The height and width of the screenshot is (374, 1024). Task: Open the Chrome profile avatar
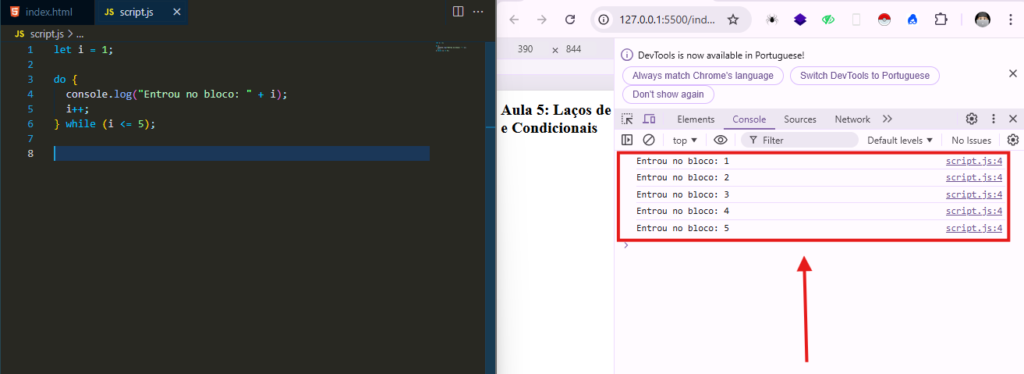(982, 20)
